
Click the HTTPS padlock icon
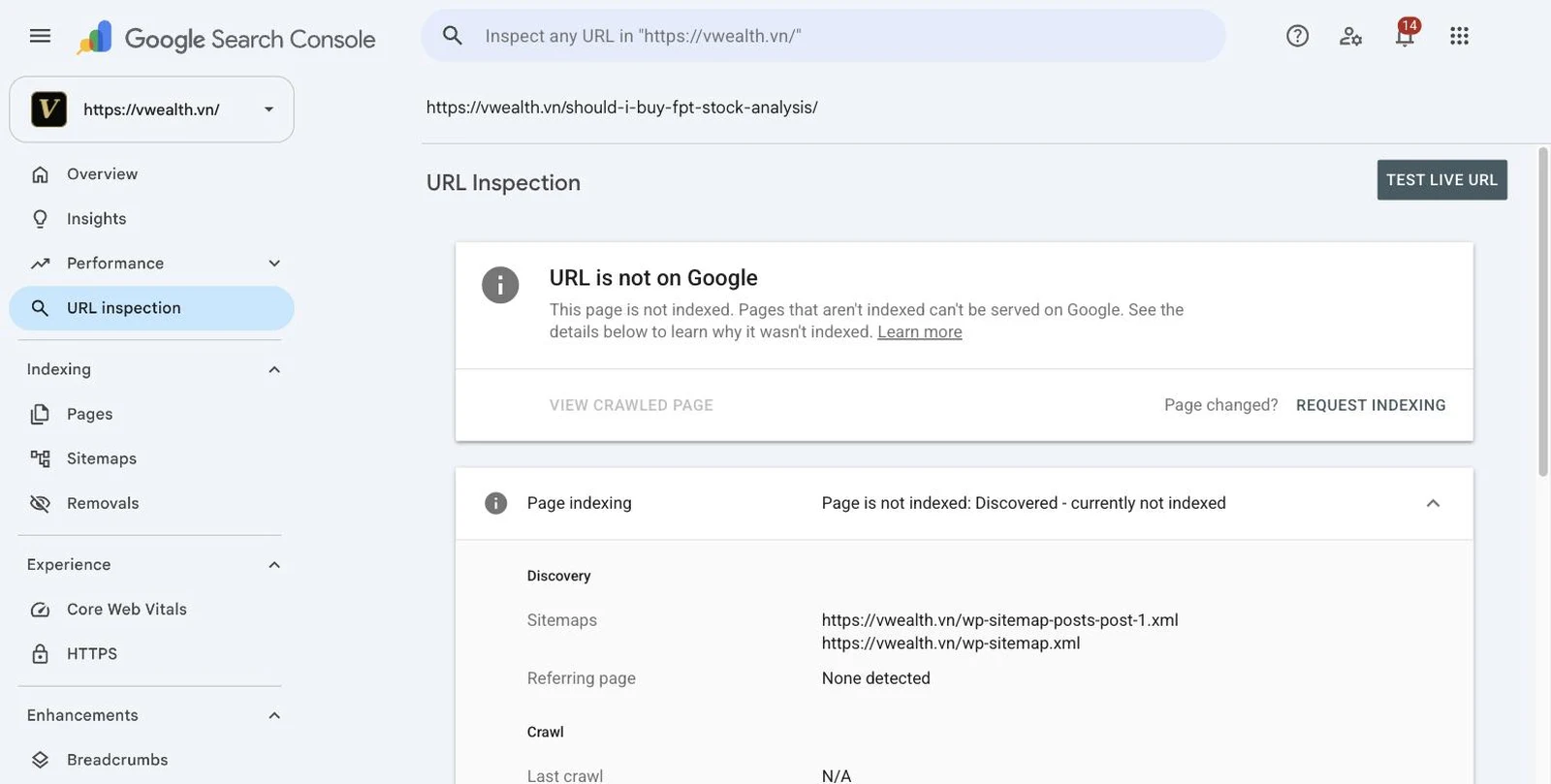[x=40, y=654]
